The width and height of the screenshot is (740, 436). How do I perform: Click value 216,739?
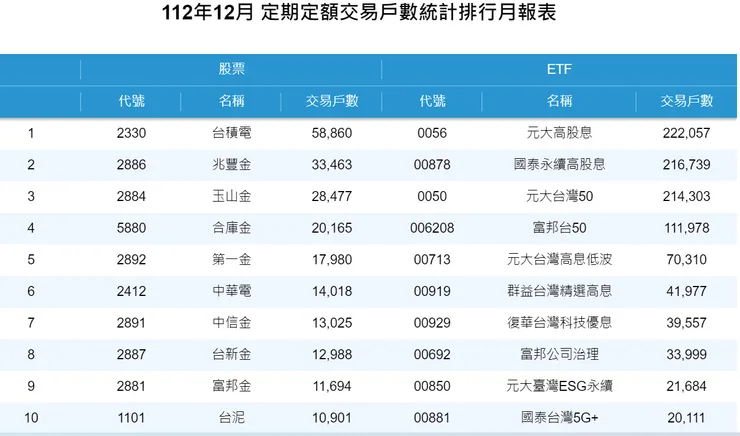click(x=686, y=165)
